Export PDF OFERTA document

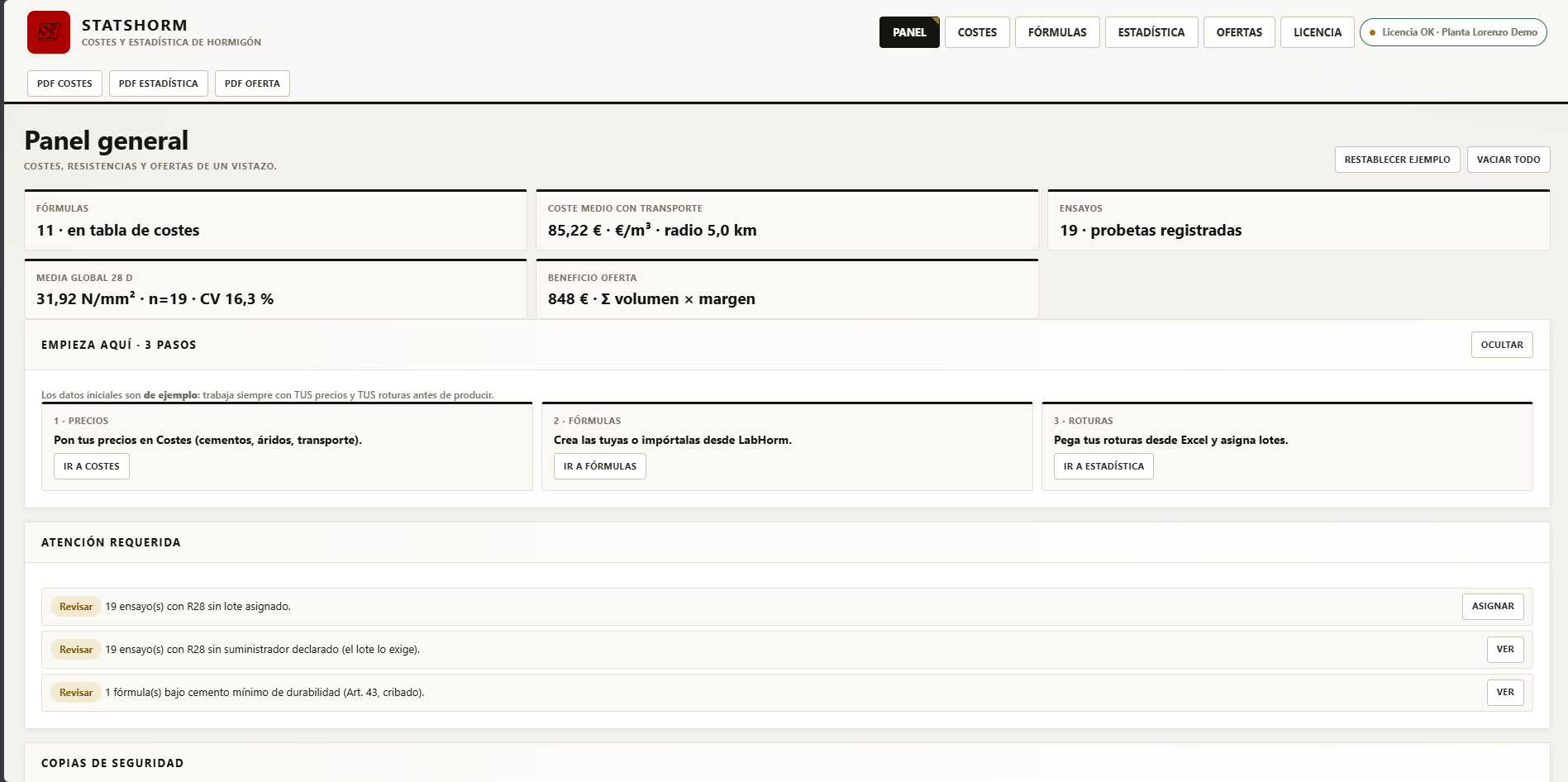point(252,83)
